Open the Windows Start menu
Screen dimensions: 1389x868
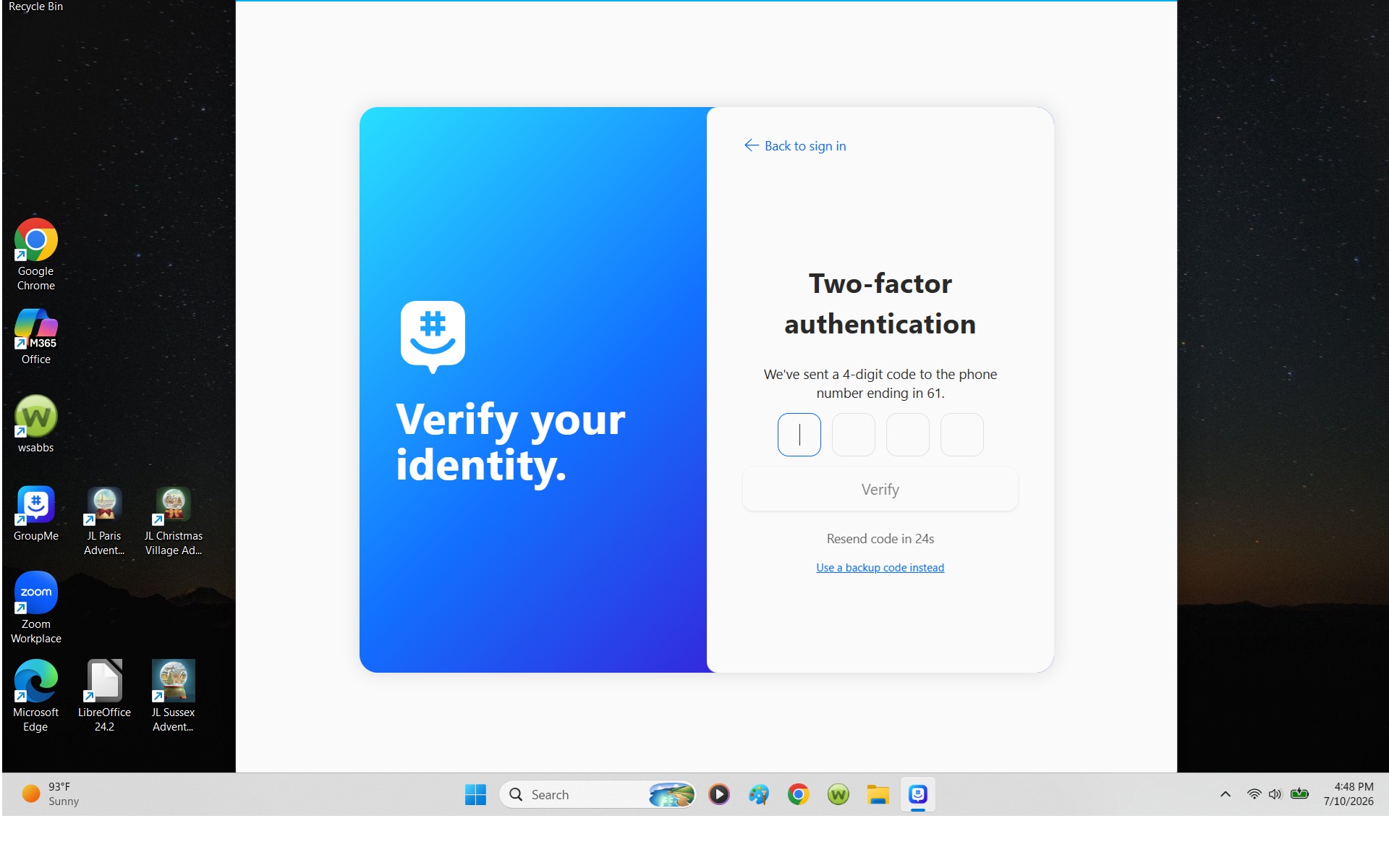[475, 794]
